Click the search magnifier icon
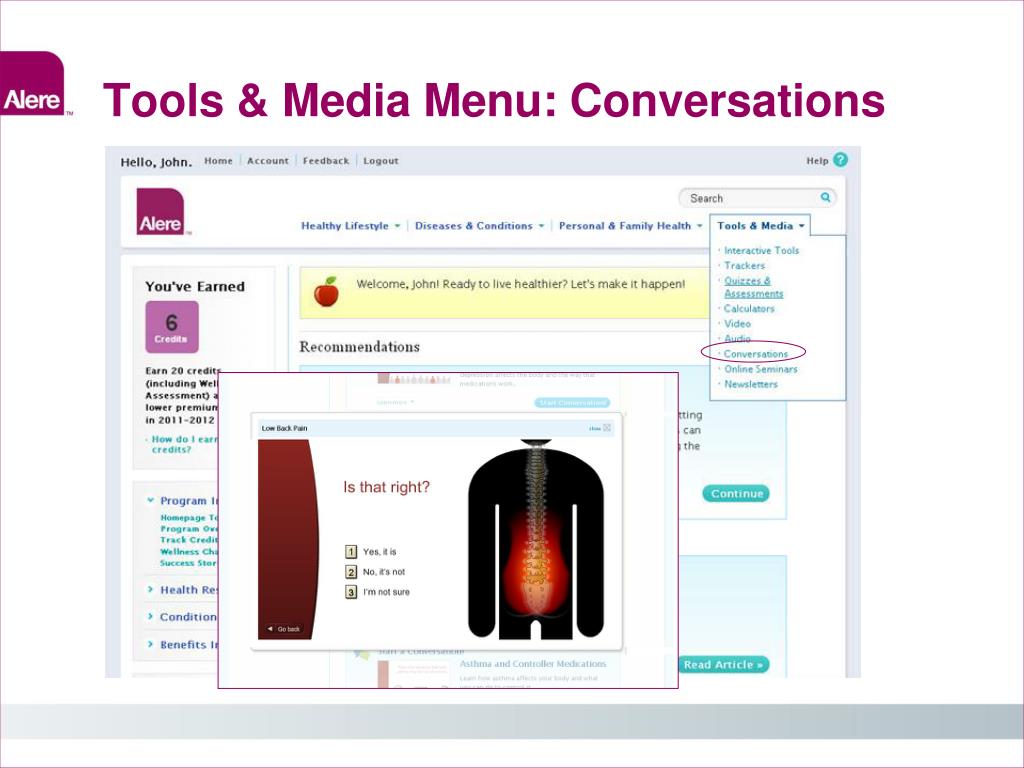1024x768 pixels. [x=825, y=197]
